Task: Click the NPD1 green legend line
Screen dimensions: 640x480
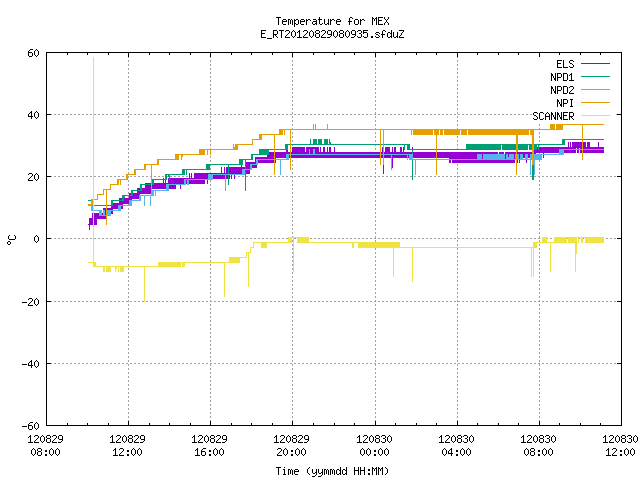Action: (x=595, y=77)
